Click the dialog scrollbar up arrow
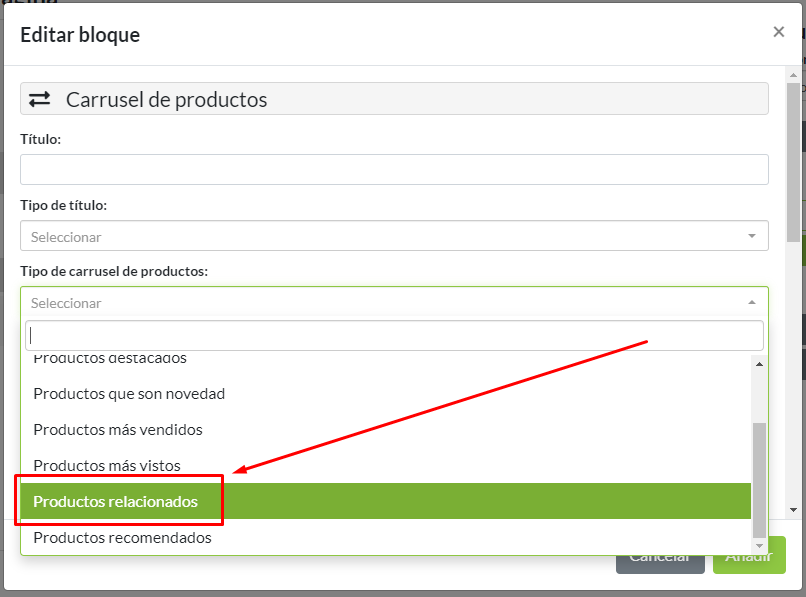 793,73
